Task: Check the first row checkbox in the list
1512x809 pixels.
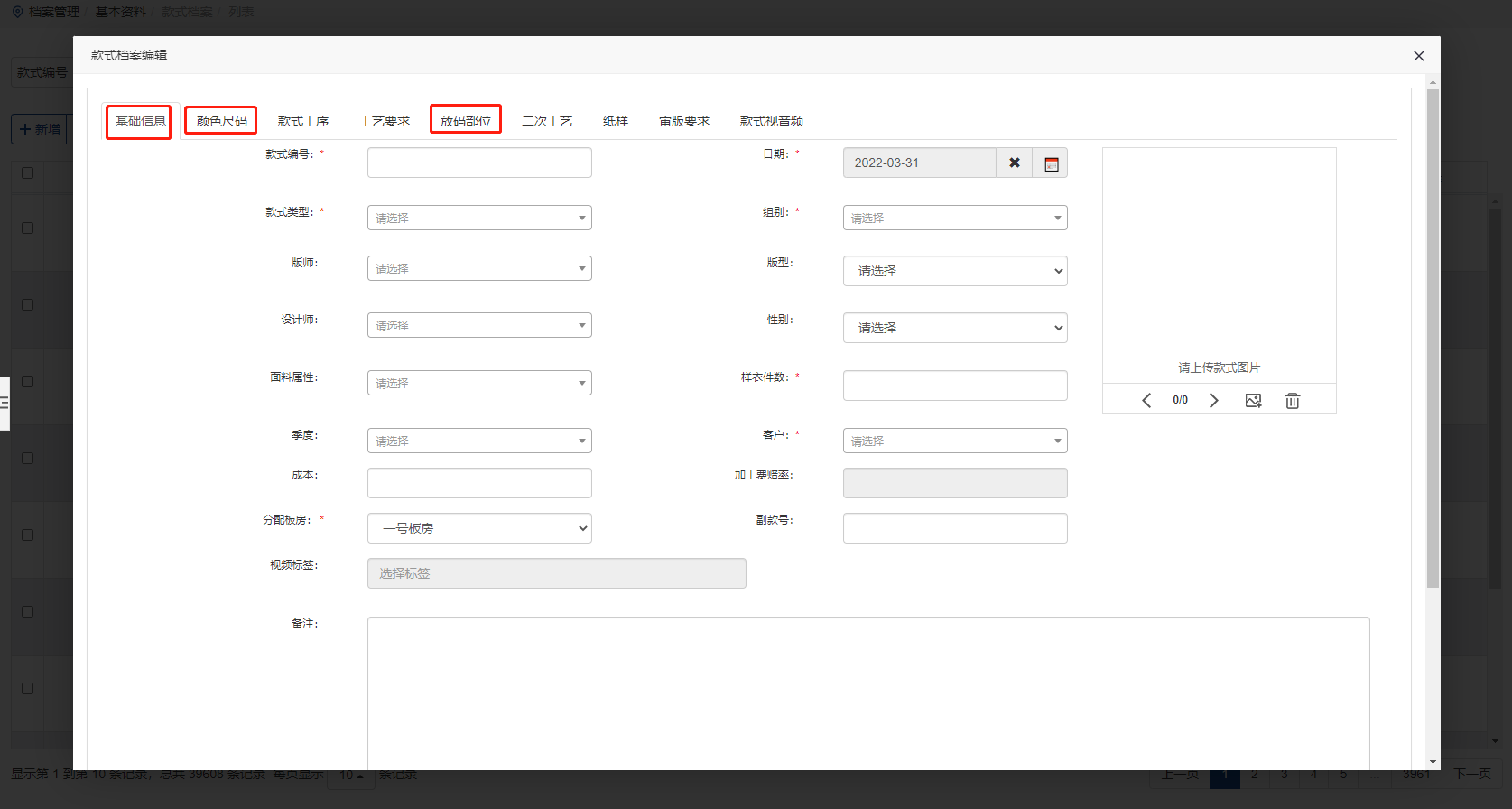Action: pyautogui.click(x=27, y=228)
